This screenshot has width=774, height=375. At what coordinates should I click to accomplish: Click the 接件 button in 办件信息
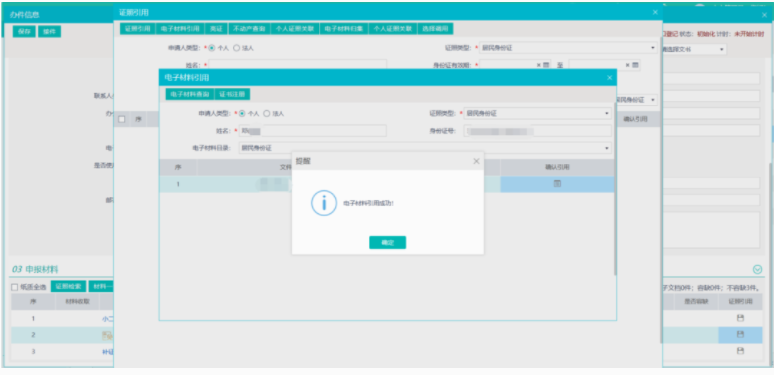pyautogui.click(x=49, y=31)
